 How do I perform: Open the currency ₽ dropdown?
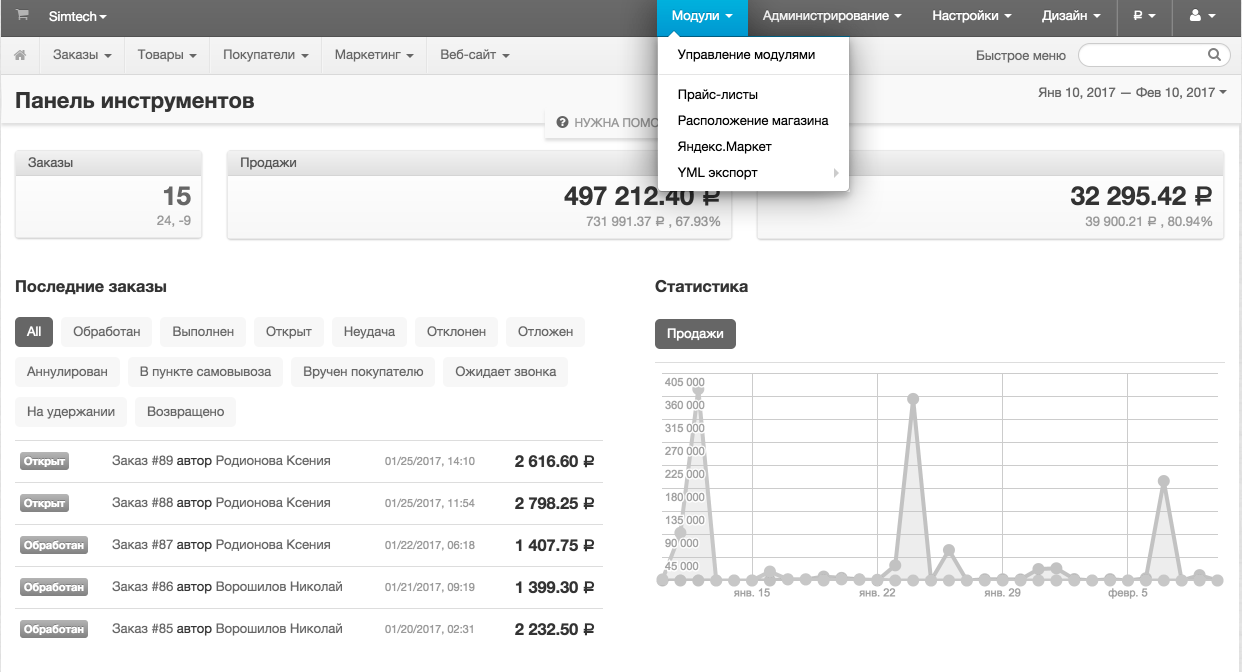pyautogui.click(x=1144, y=16)
